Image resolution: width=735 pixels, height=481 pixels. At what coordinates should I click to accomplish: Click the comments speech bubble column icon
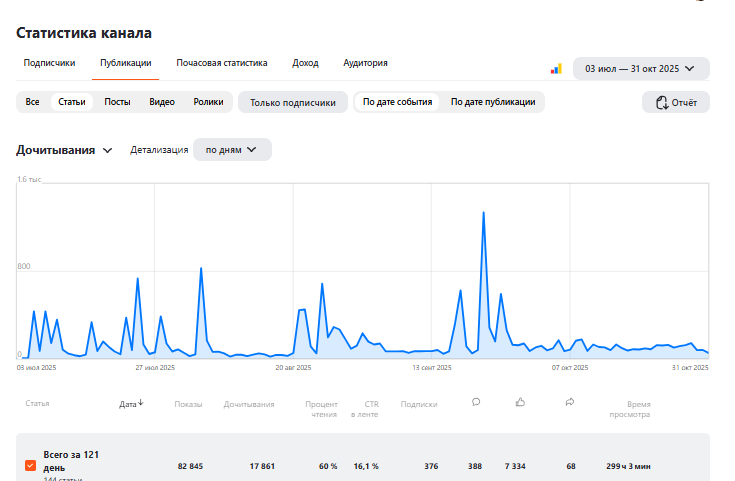click(x=476, y=402)
